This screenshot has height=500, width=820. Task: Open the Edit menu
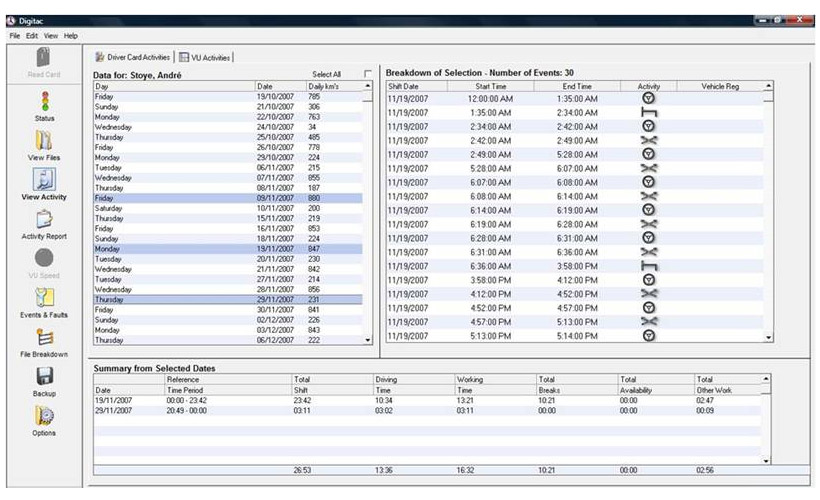pos(32,36)
